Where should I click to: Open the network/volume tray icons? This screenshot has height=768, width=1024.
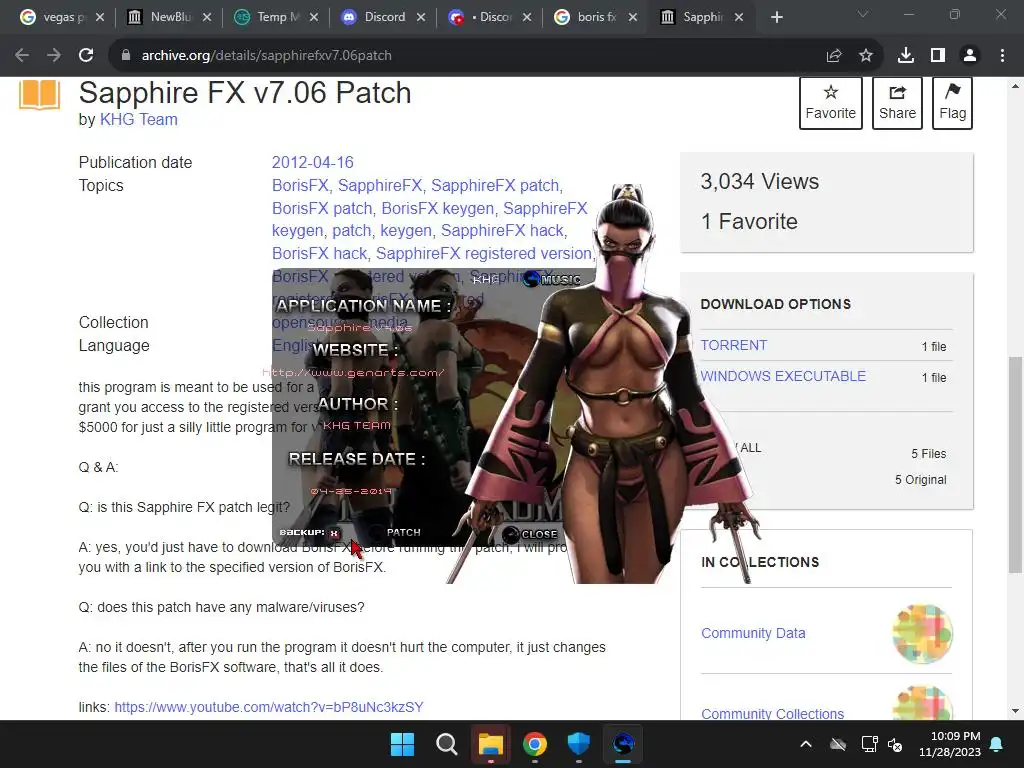pyautogui.click(x=882, y=744)
